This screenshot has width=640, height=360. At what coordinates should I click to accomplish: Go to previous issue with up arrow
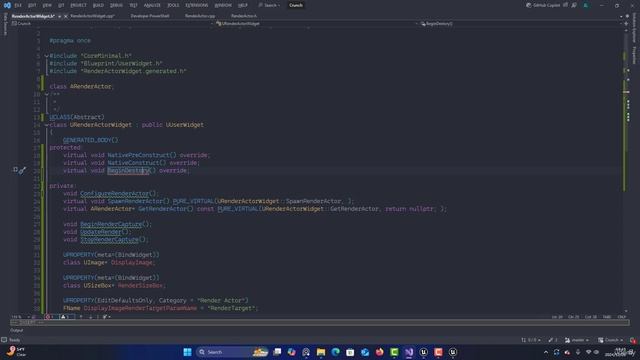81,317
